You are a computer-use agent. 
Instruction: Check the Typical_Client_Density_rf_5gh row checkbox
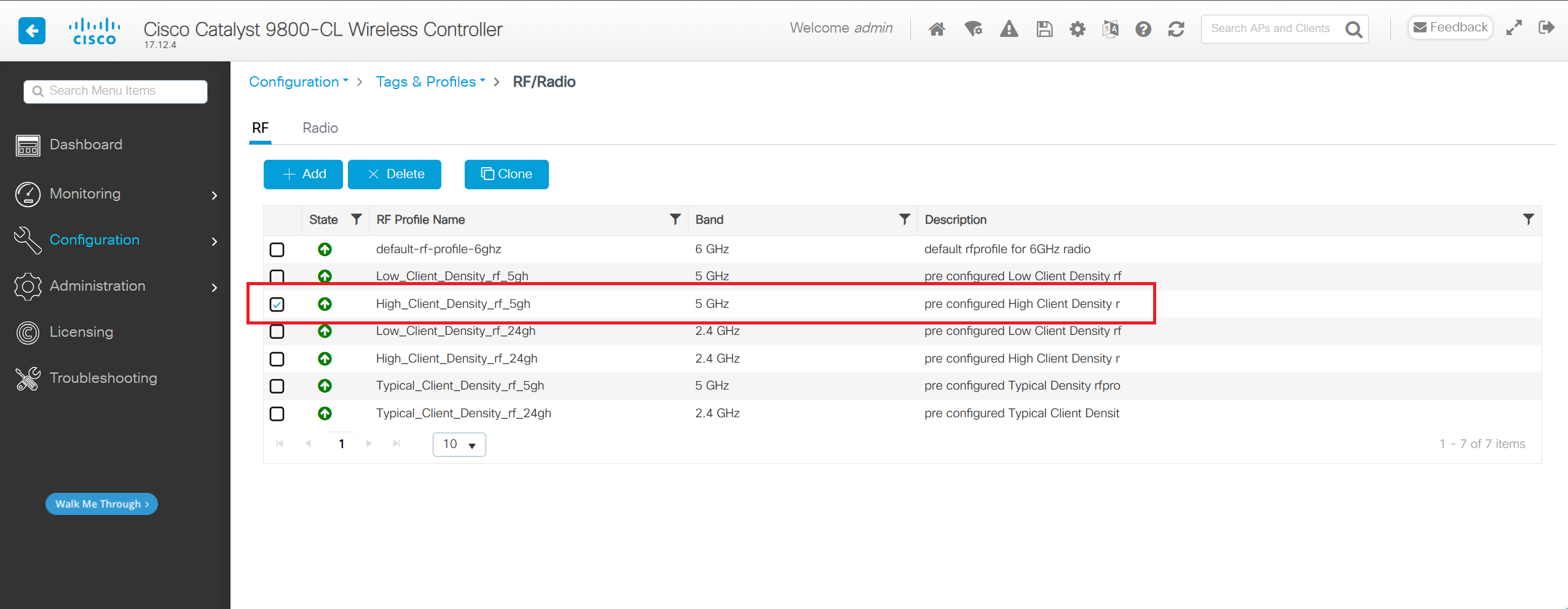click(x=277, y=386)
